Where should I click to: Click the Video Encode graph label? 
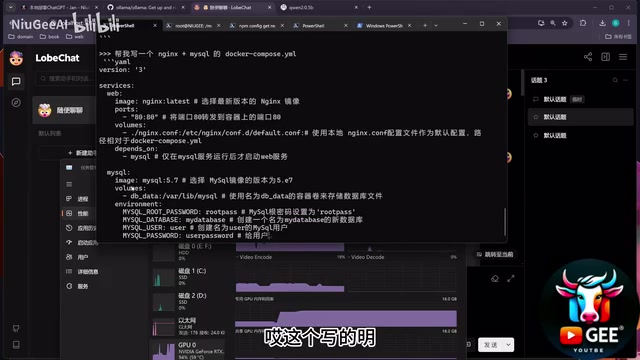click(x=256, y=257)
